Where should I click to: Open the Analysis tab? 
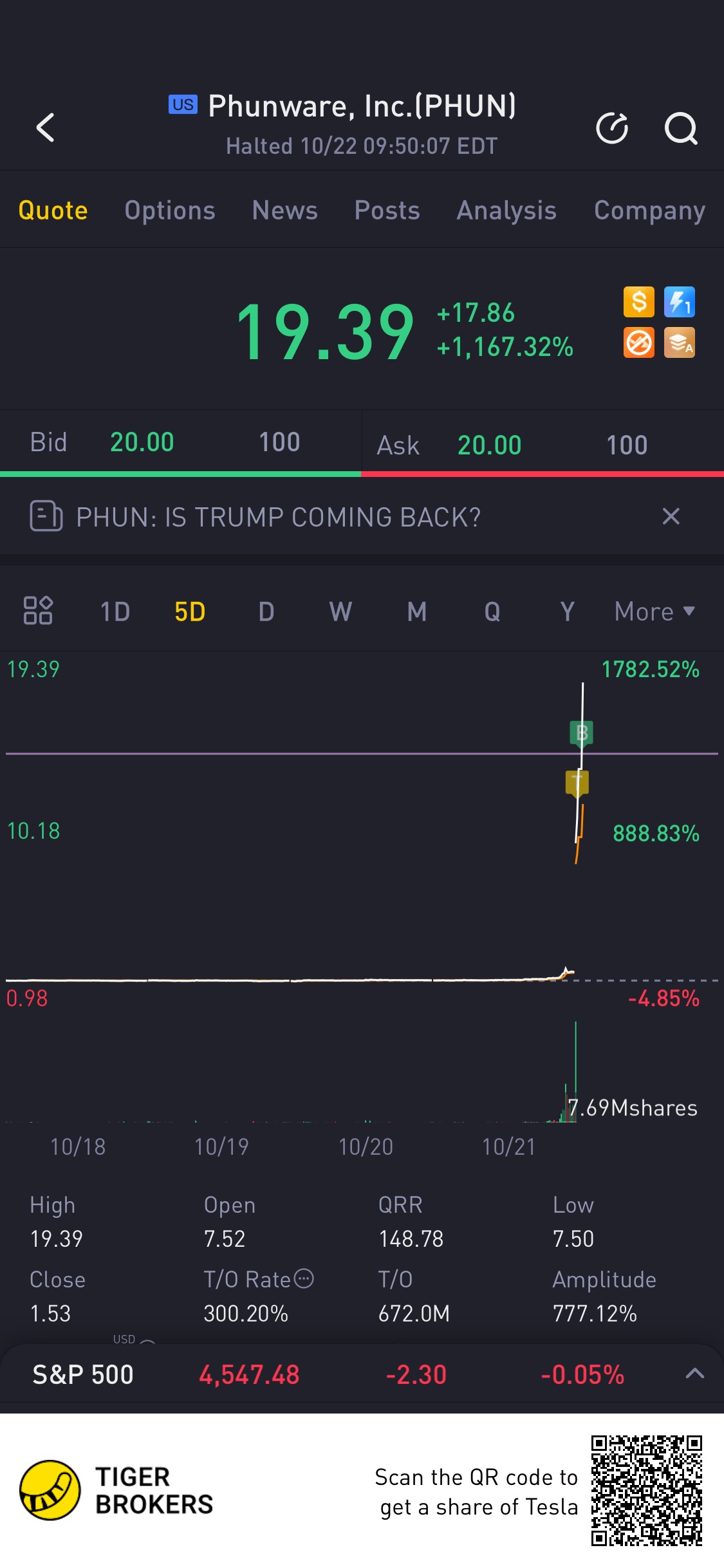pyautogui.click(x=506, y=210)
